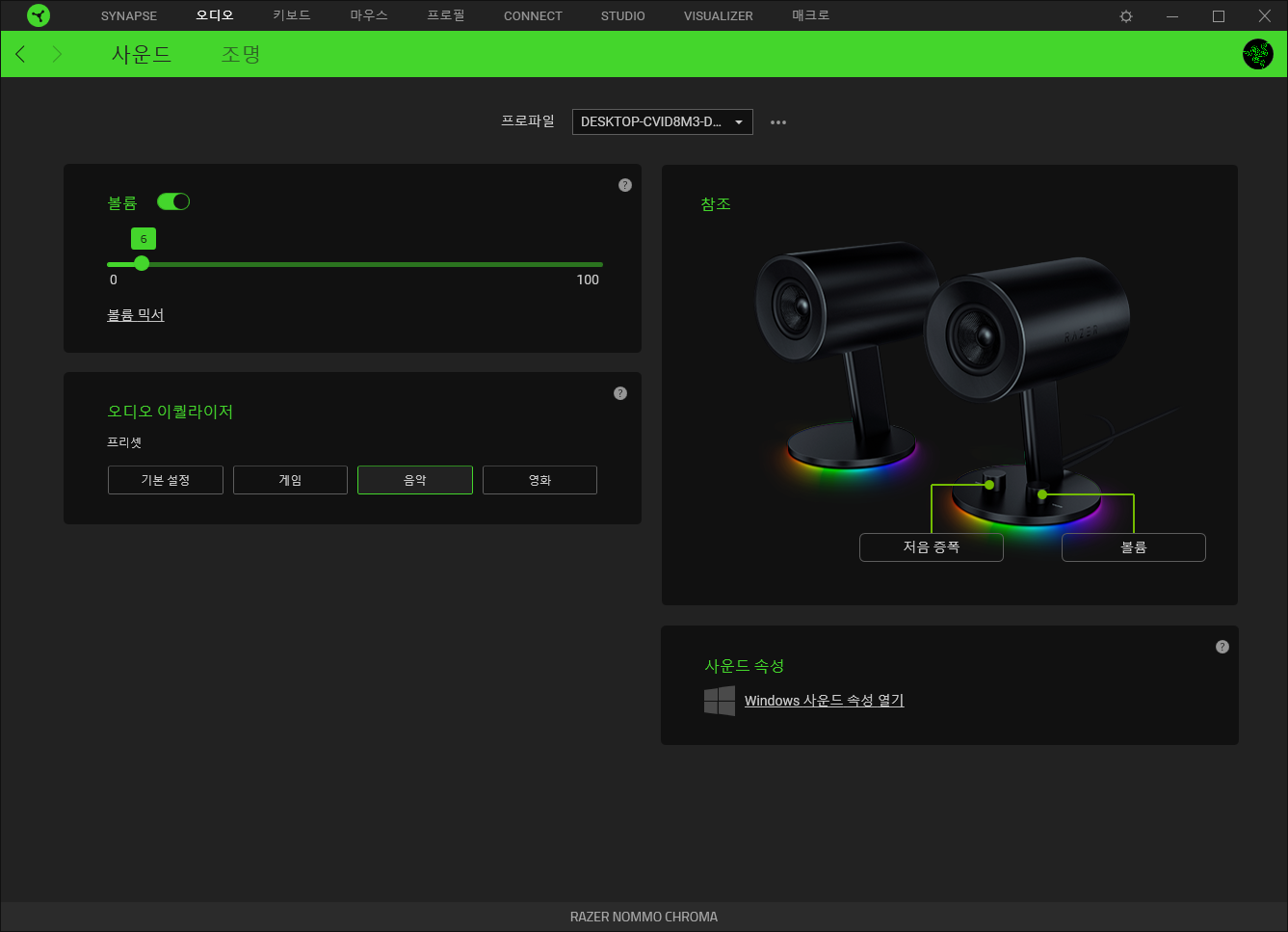Select the 음악 equalizer preset
1288x932 pixels.
point(415,480)
